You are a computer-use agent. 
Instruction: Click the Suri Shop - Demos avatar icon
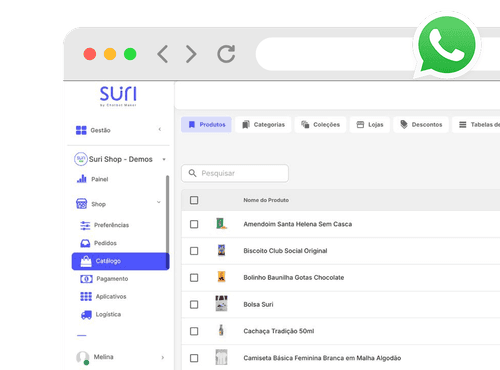(81, 159)
